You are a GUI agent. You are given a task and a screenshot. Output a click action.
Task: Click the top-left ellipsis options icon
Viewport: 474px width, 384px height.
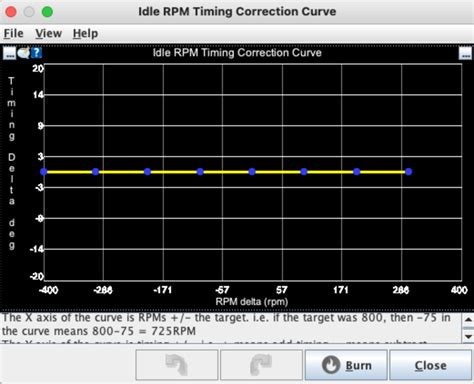click(9, 53)
